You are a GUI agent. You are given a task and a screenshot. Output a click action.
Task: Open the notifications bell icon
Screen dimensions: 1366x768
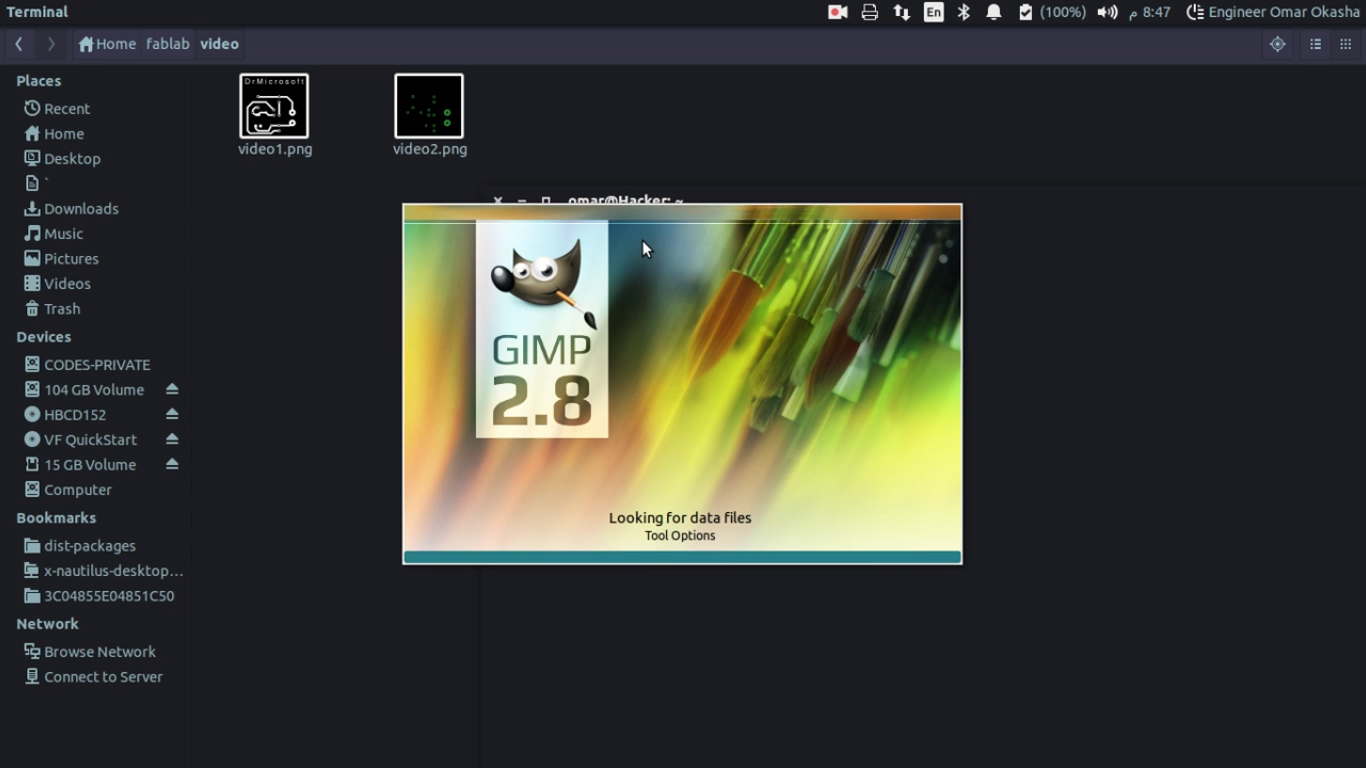point(994,12)
